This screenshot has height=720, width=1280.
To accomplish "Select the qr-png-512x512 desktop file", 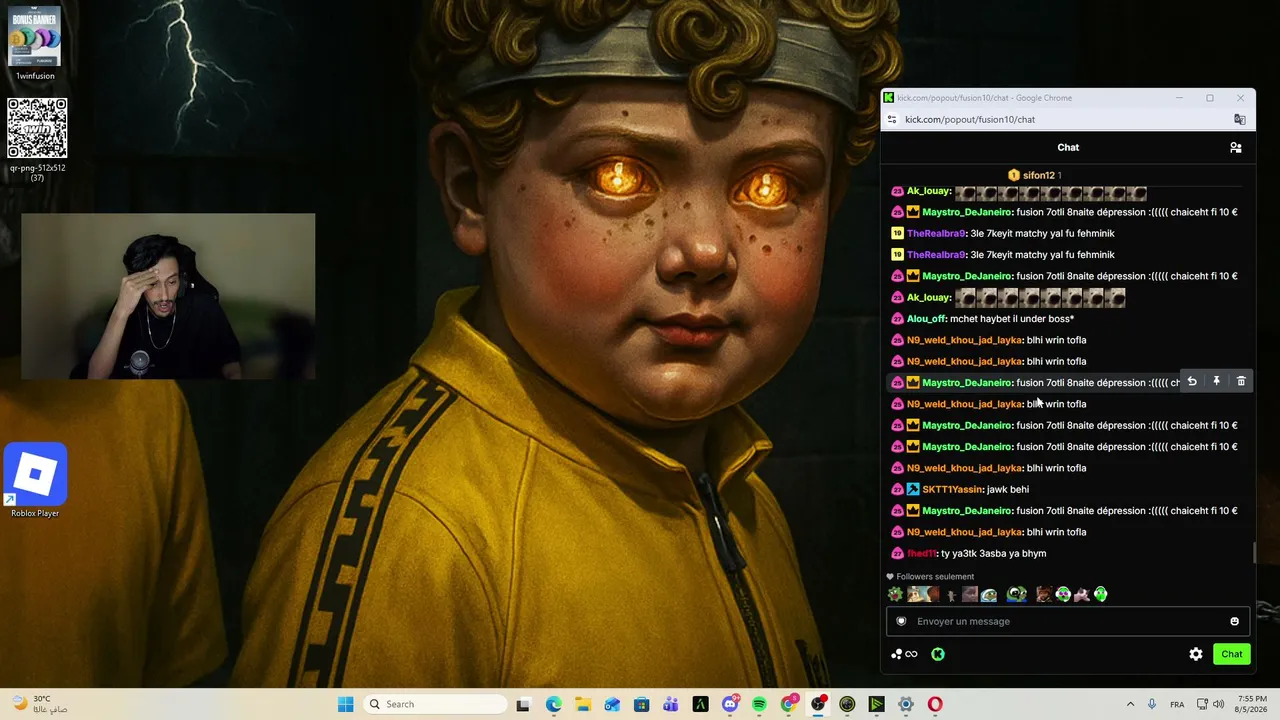I will point(37,139).
